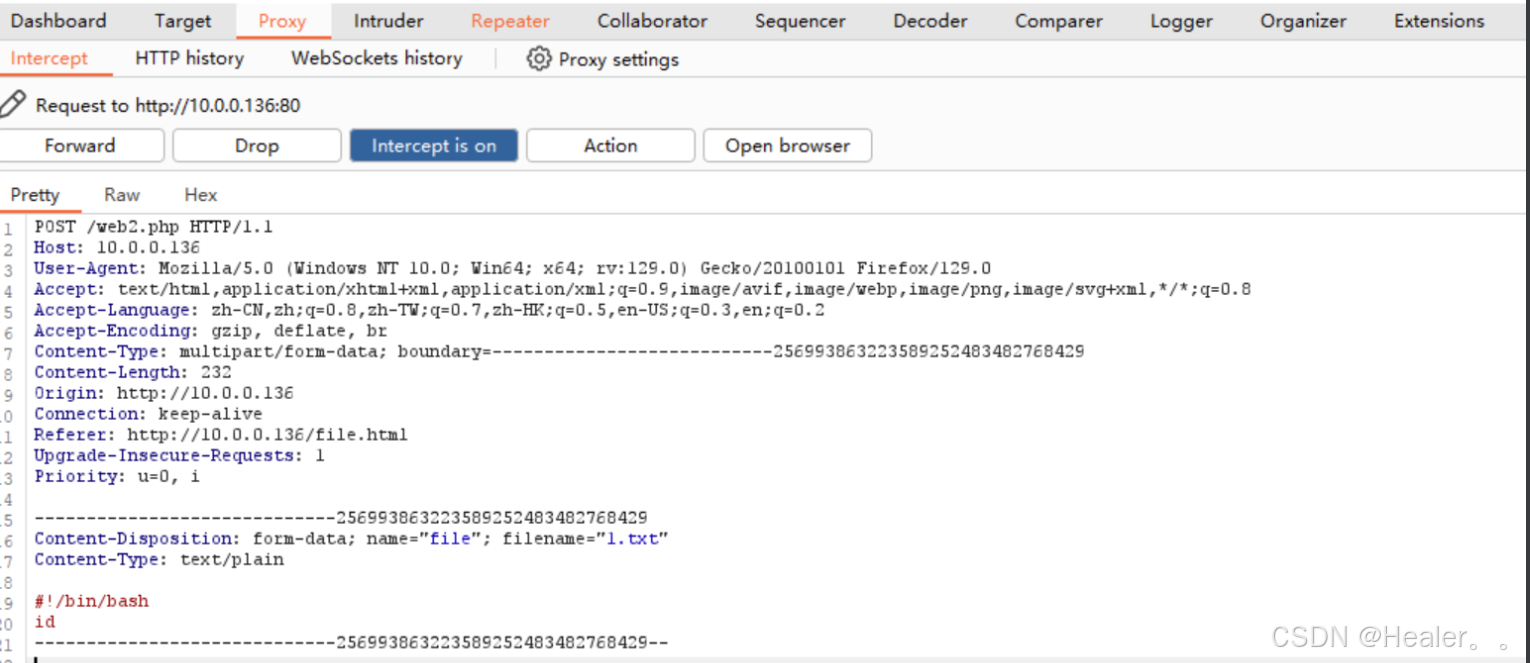Click the Proxy settings gear icon
The height and width of the screenshot is (663, 1530).
click(539, 59)
